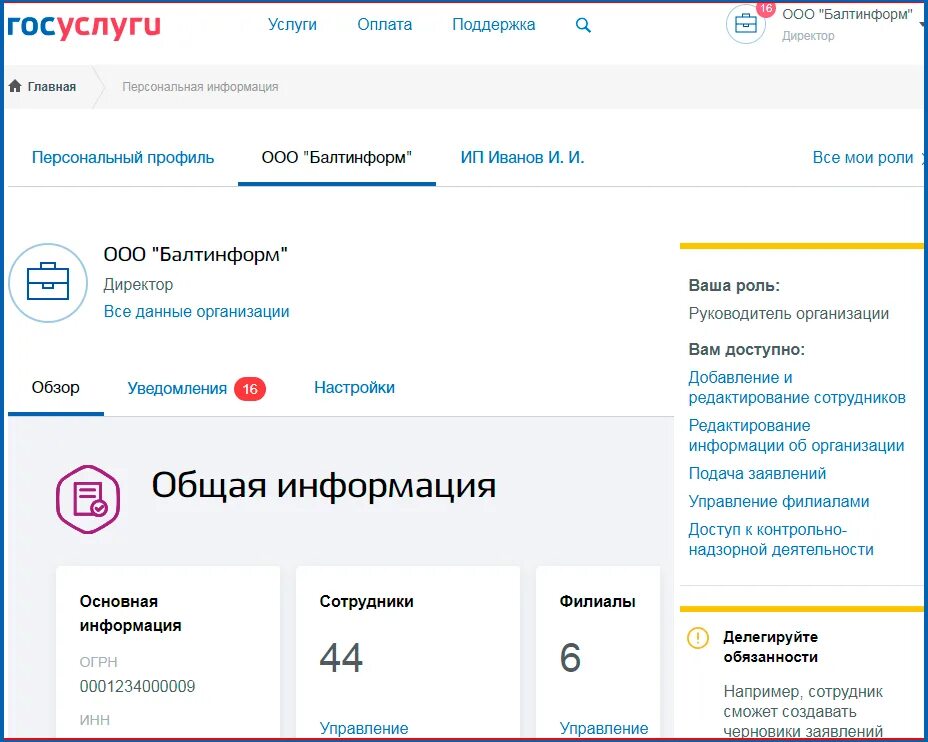
Task: Click the Основная информация card heading
Action: pyautogui.click(x=130, y=613)
